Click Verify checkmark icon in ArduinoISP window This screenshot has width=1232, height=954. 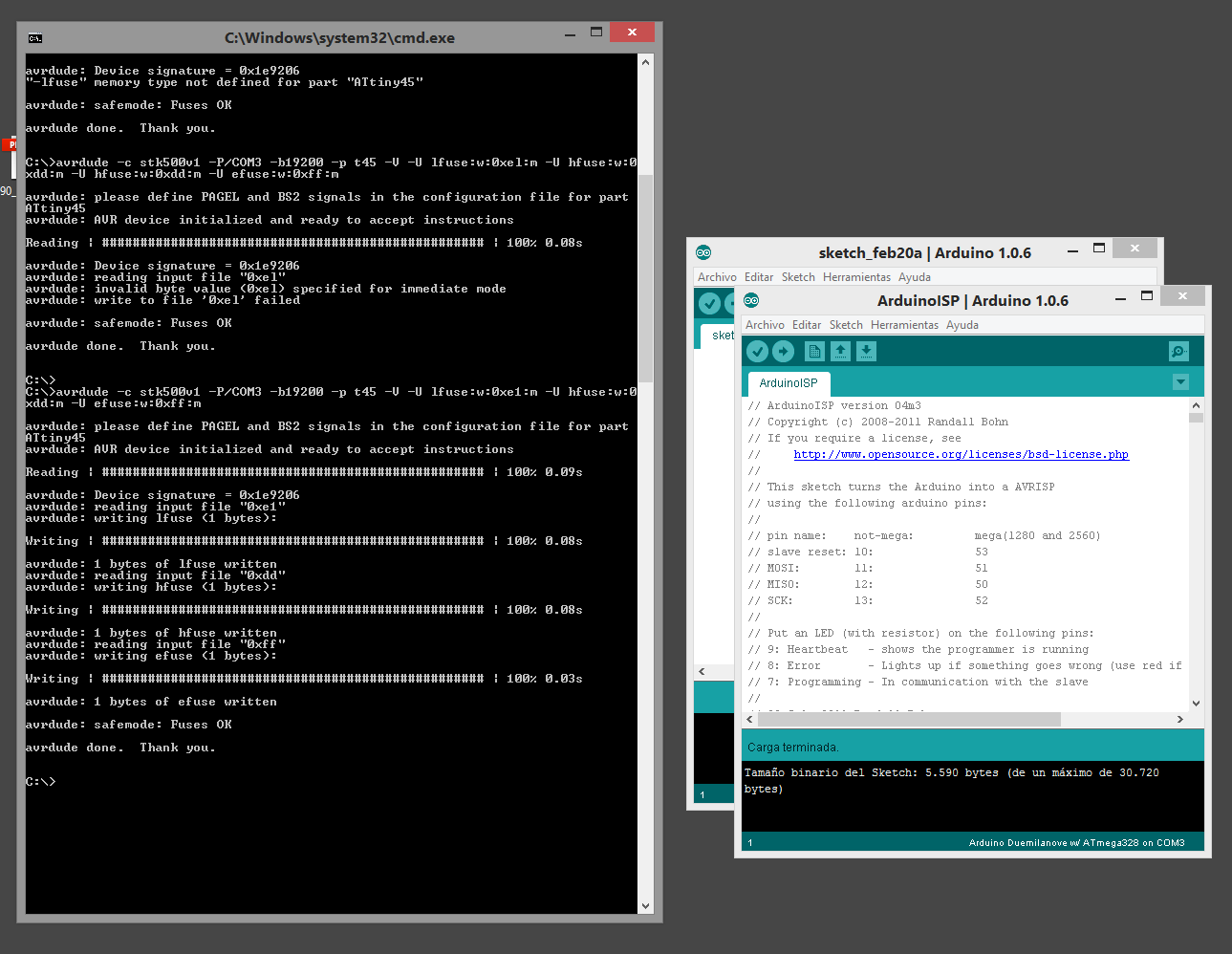point(758,352)
